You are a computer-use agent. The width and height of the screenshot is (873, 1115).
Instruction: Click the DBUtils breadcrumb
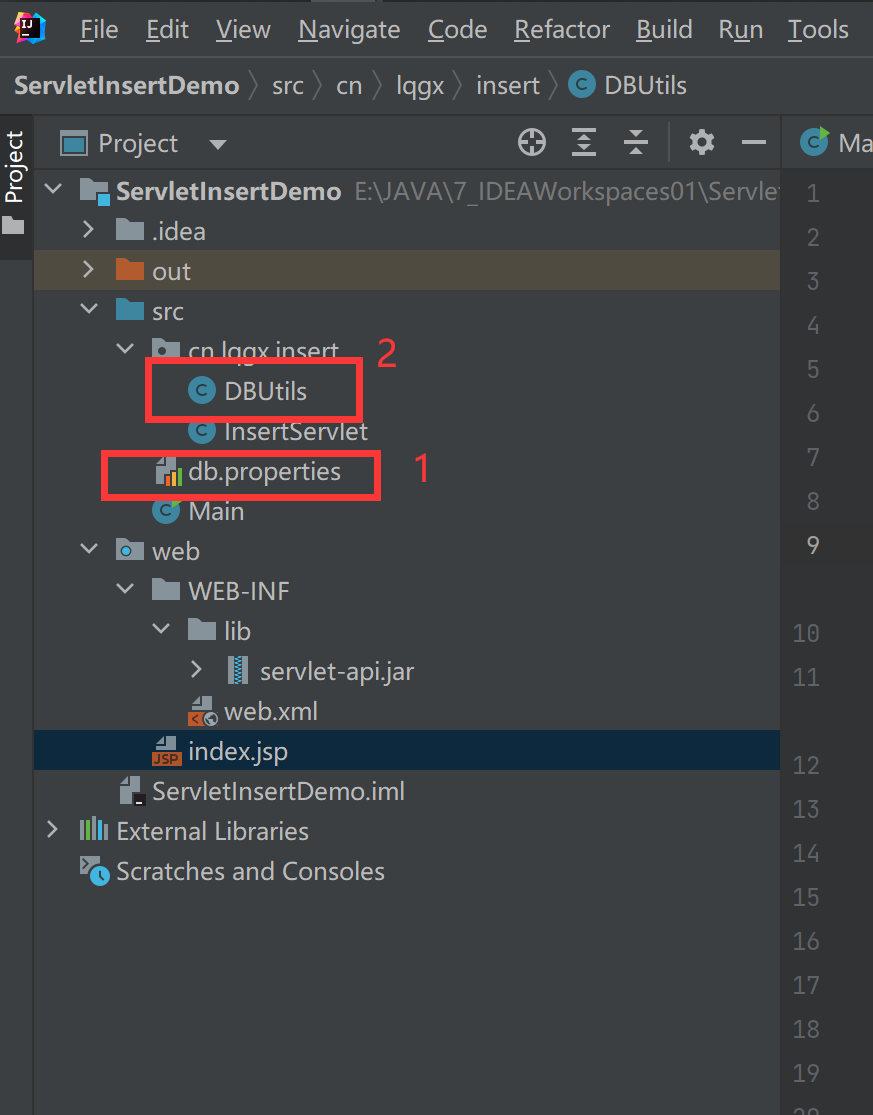(628, 85)
